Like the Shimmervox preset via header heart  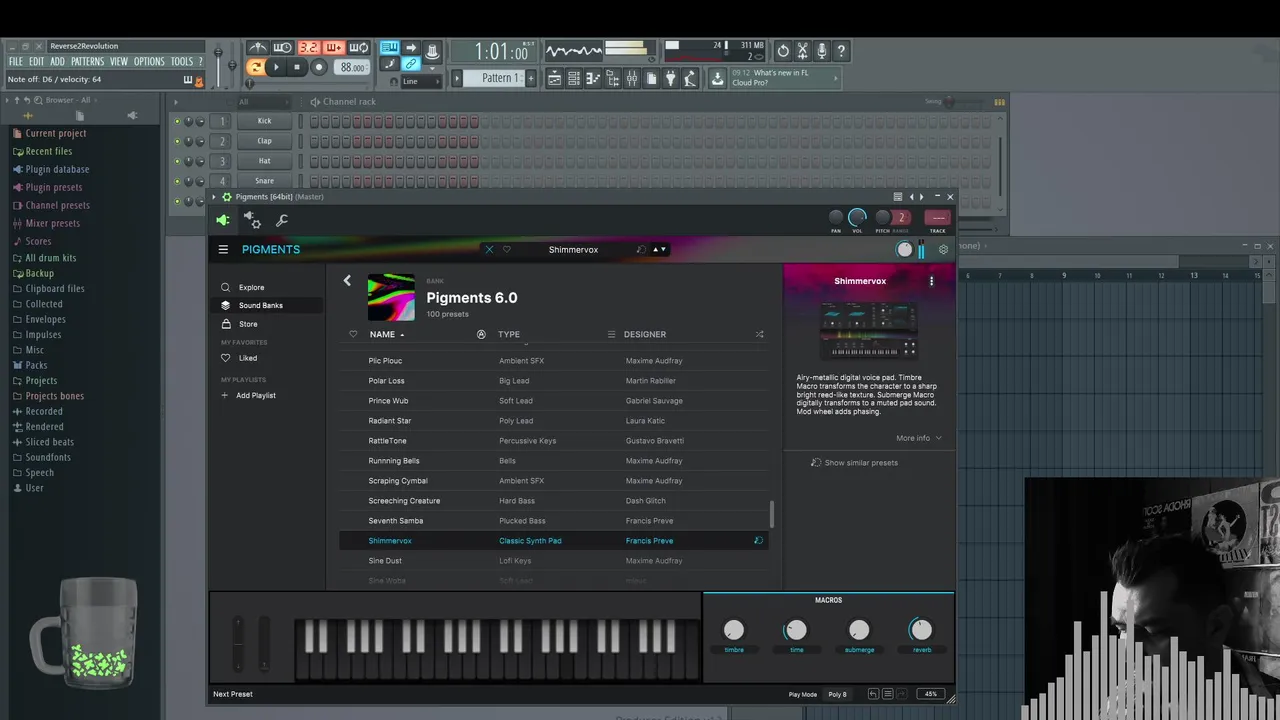click(507, 250)
